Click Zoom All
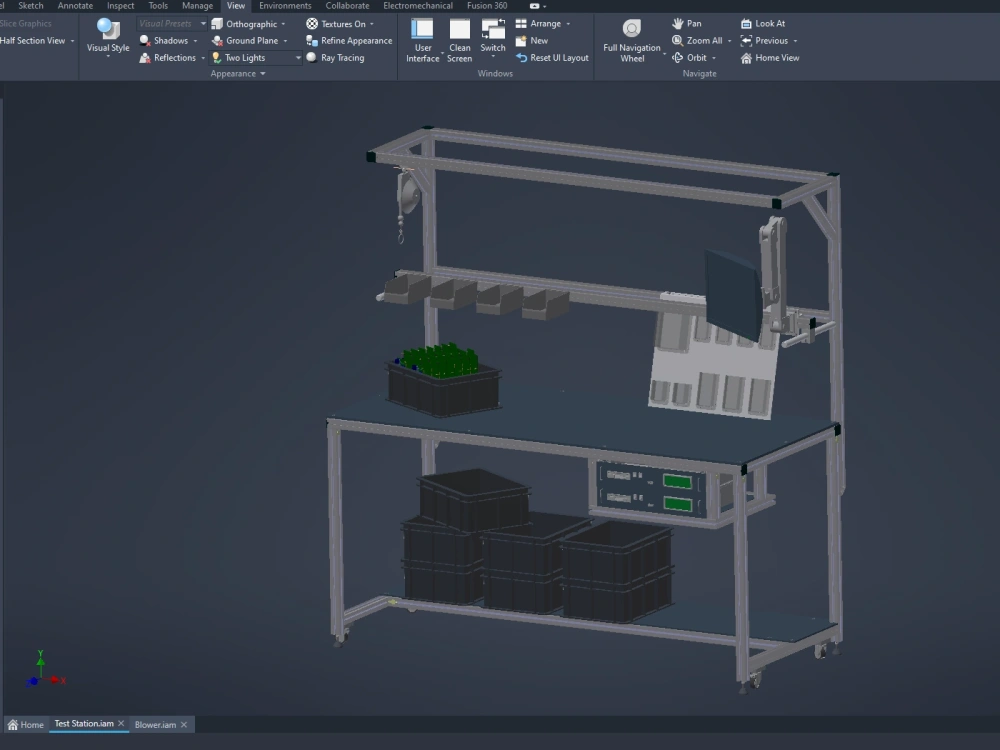 pyautogui.click(x=697, y=41)
